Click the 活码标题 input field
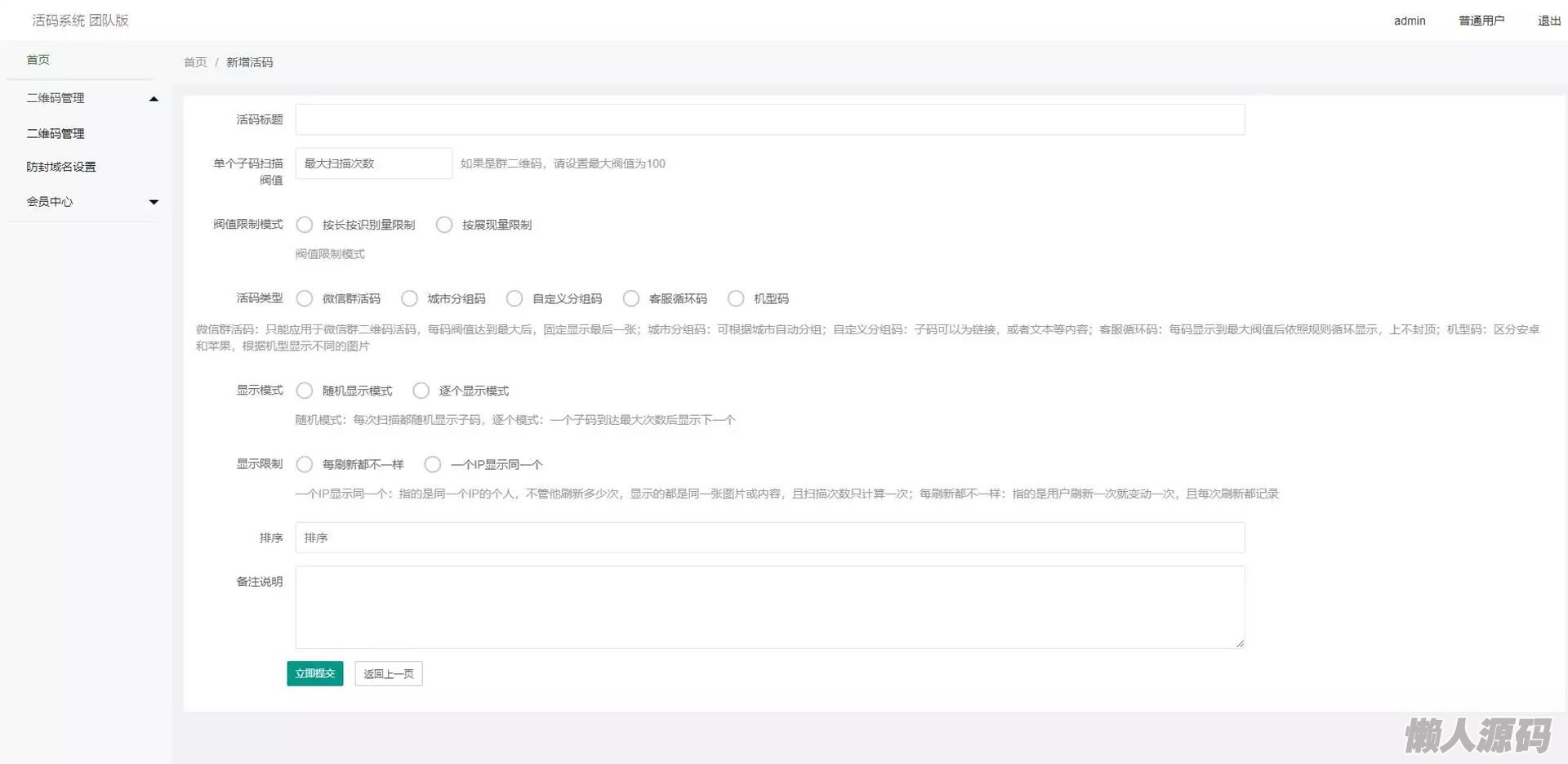The height and width of the screenshot is (764, 1568). [769, 119]
